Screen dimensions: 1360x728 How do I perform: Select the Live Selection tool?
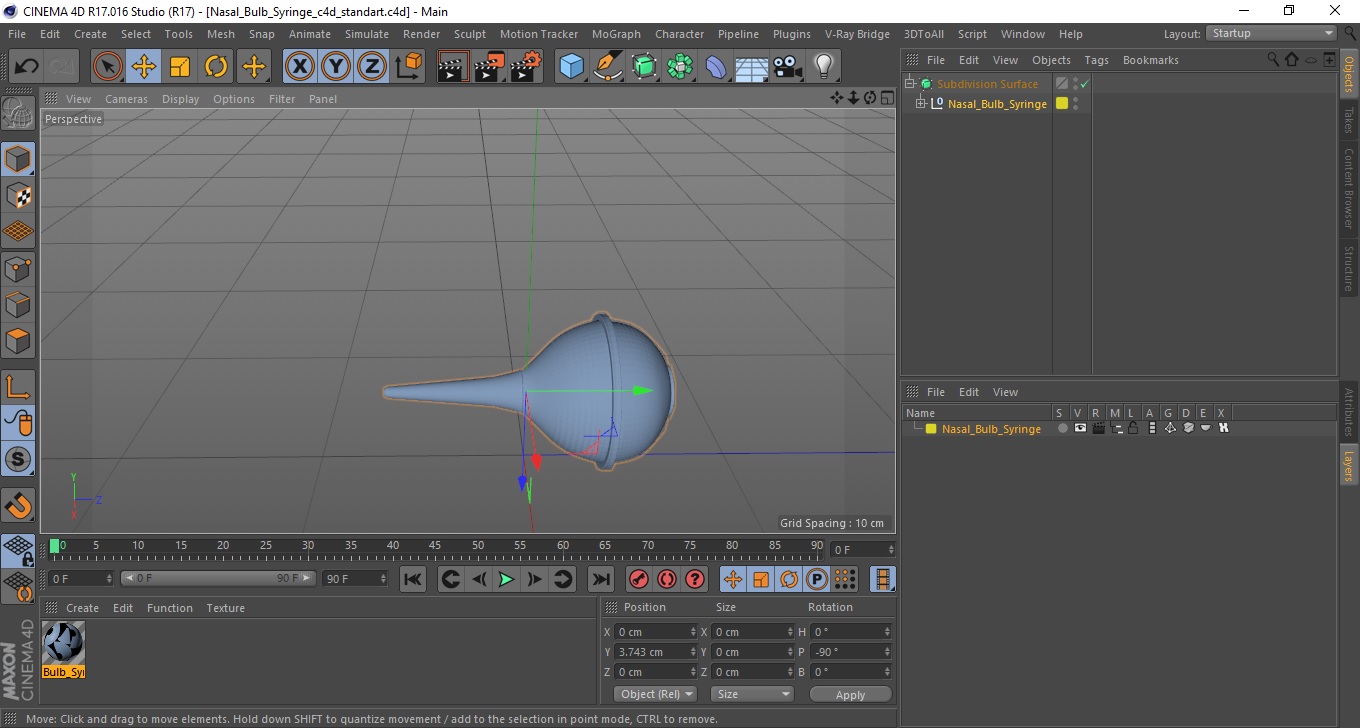point(108,67)
